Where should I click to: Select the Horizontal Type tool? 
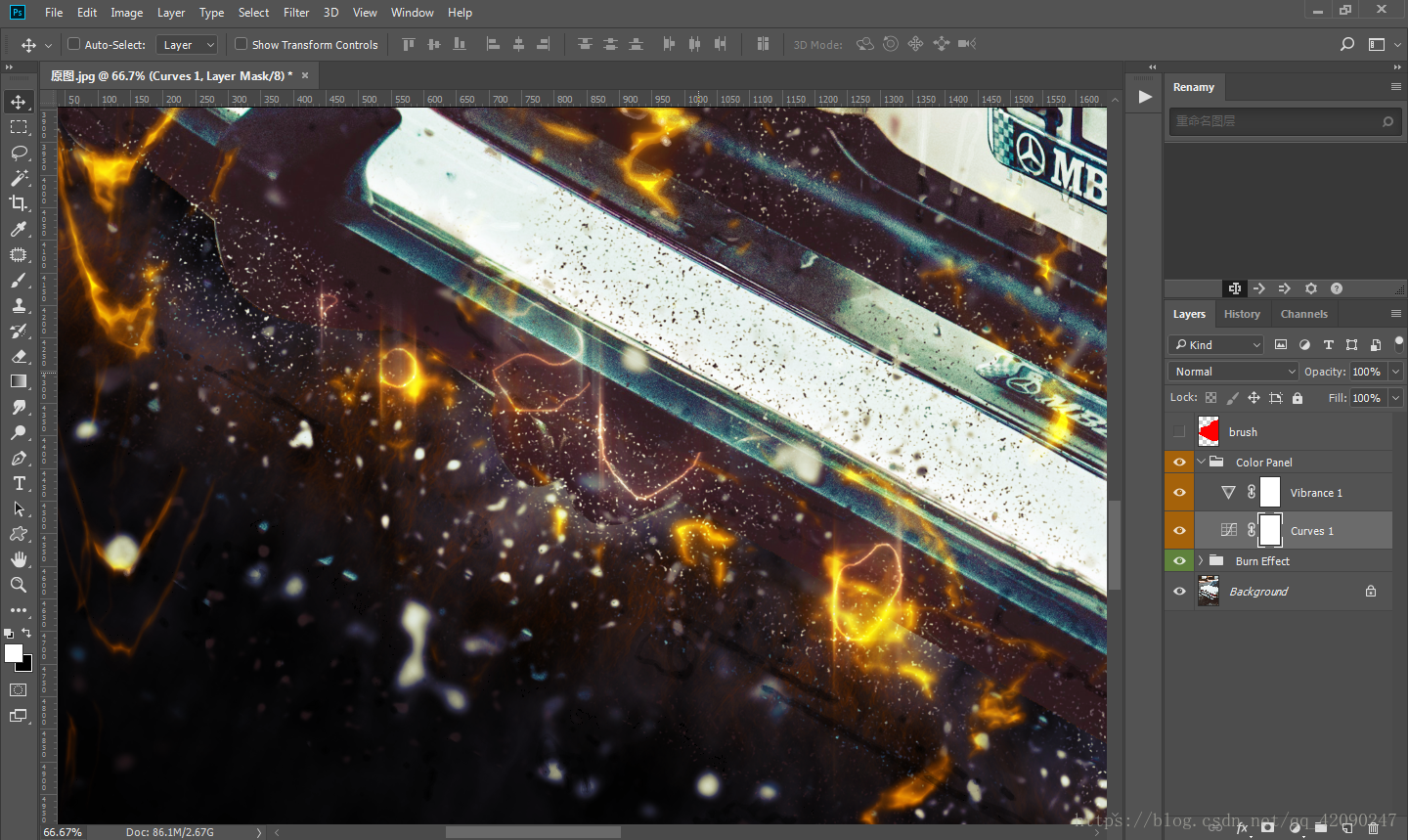tap(19, 483)
